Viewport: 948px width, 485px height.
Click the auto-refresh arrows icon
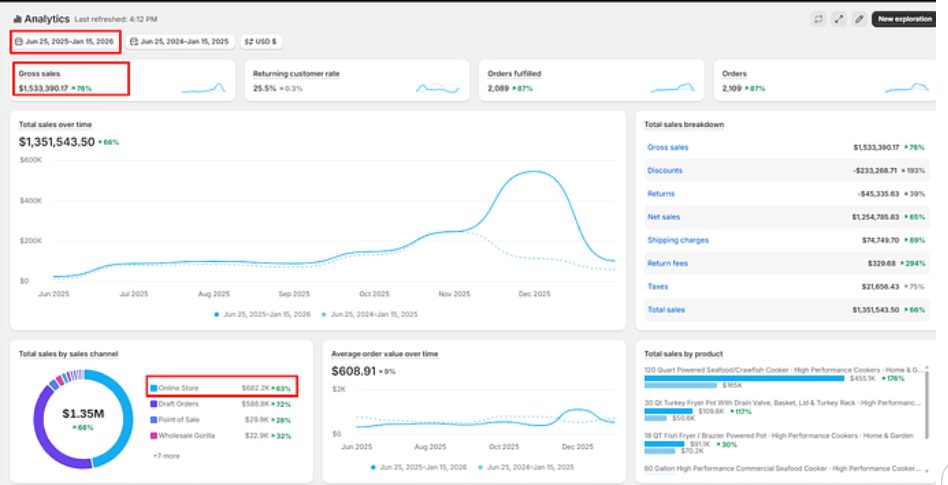819,19
